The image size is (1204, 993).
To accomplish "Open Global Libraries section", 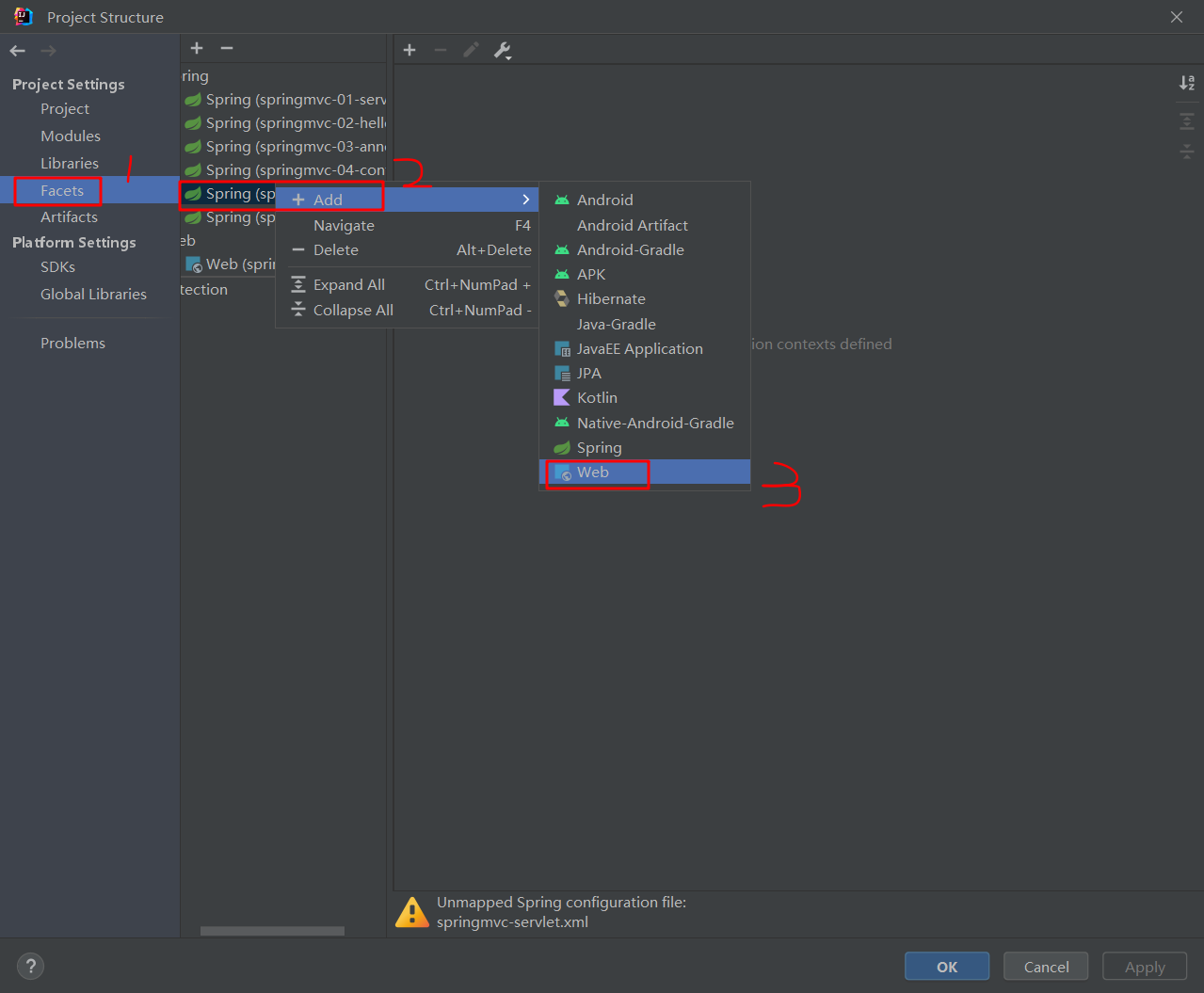I will click(93, 295).
